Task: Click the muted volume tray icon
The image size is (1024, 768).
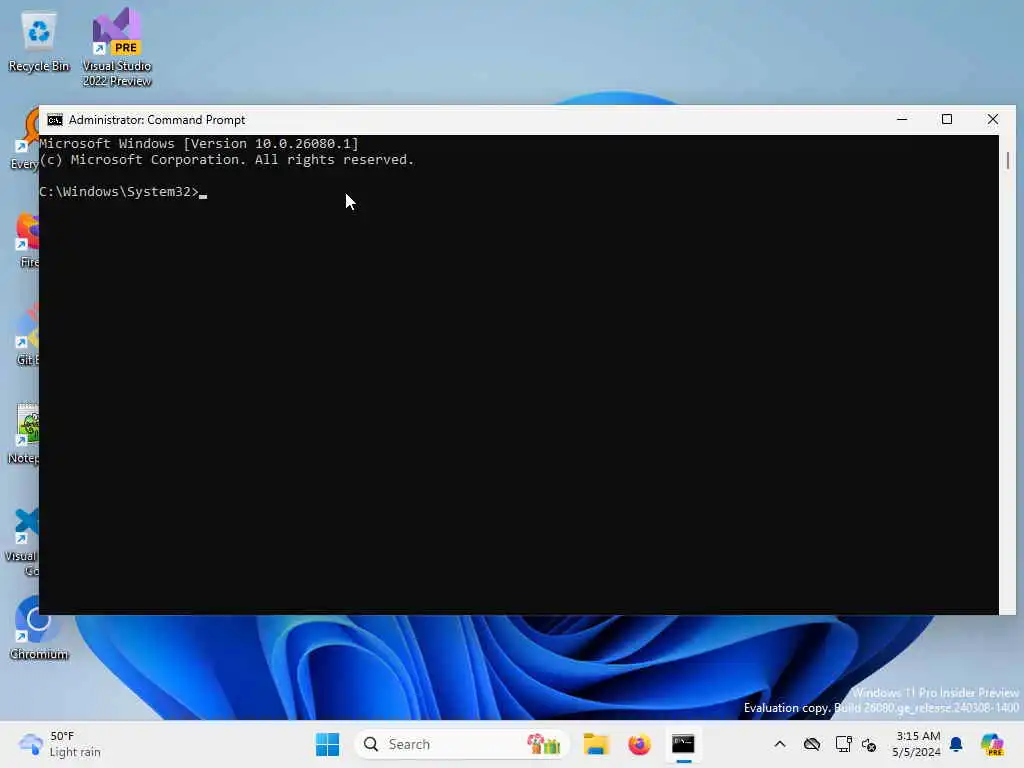Action: 869,744
